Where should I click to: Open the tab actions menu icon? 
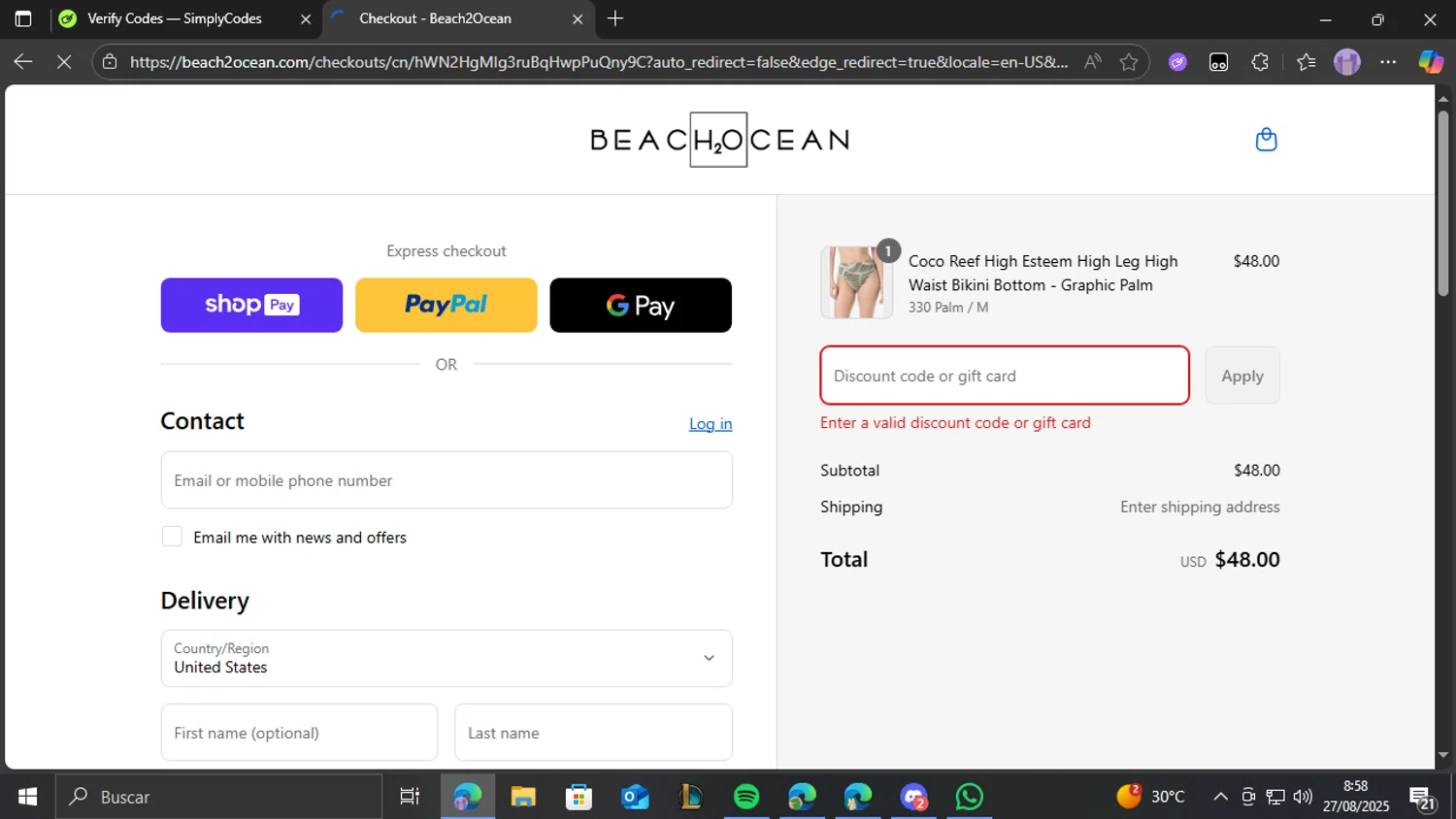tap(23, 18)
